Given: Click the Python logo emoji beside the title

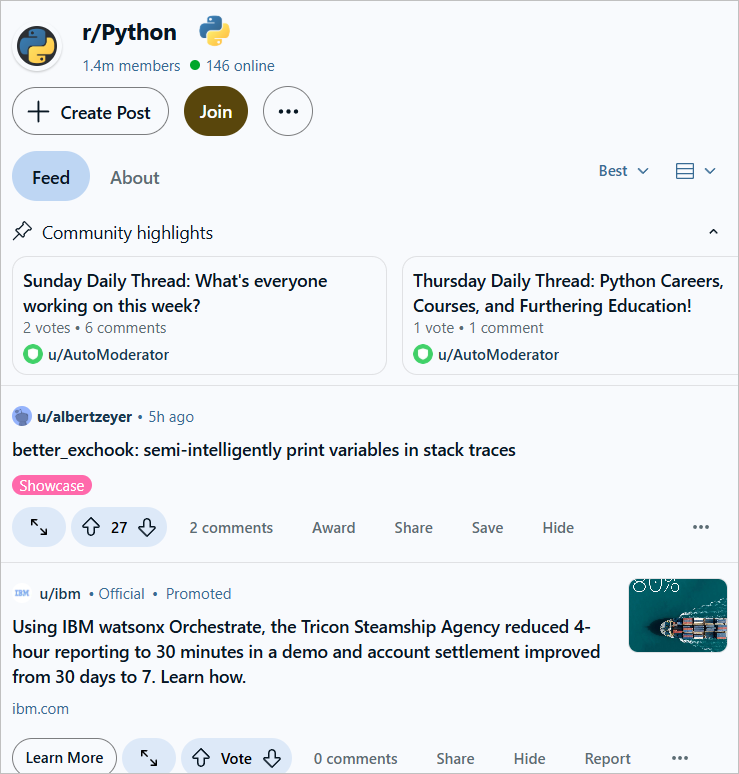Looking at the screenshot, I should [x=215, y=31].
